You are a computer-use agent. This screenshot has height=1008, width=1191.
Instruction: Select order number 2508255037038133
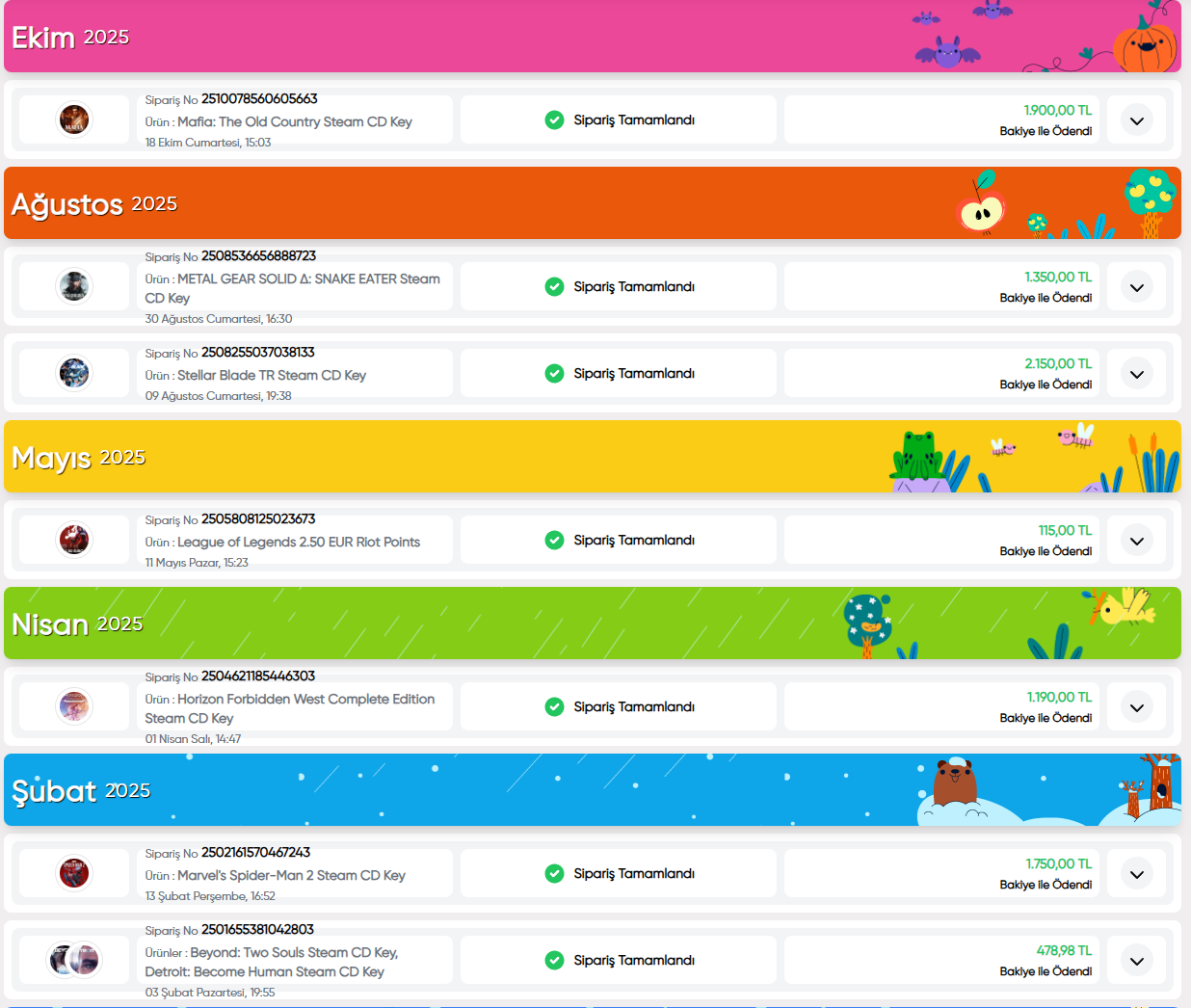[257, 353]
